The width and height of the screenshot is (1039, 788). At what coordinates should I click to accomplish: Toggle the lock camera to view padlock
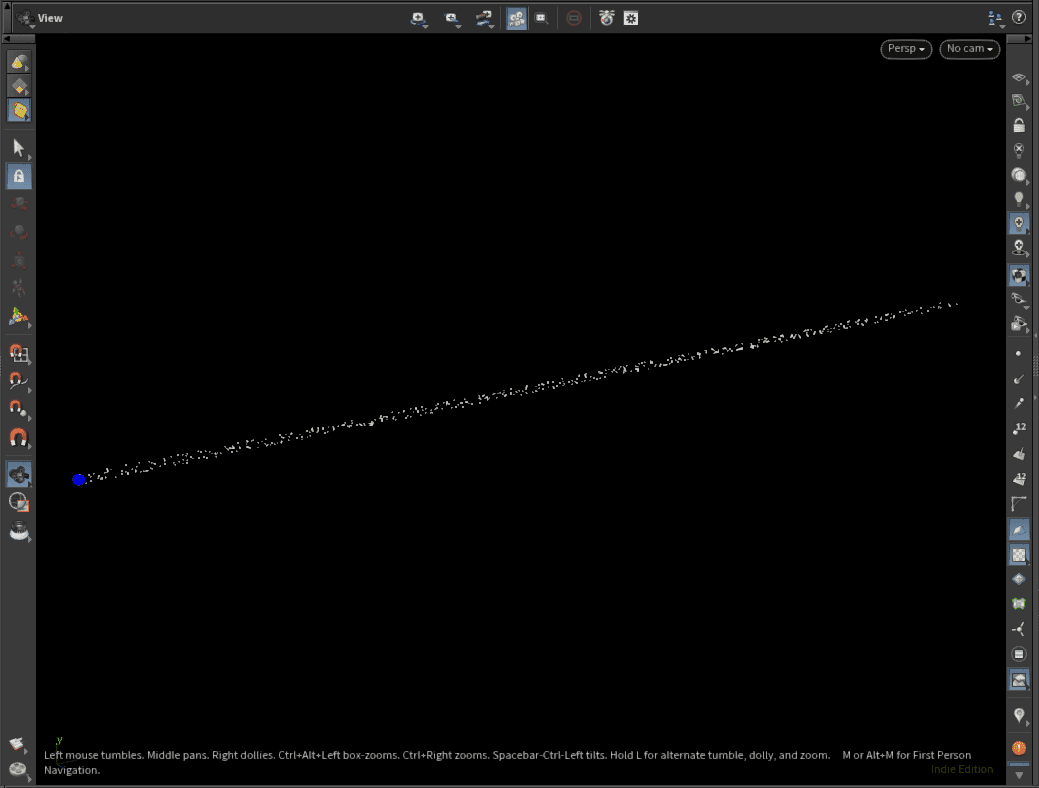click(x=1019, y=125)
